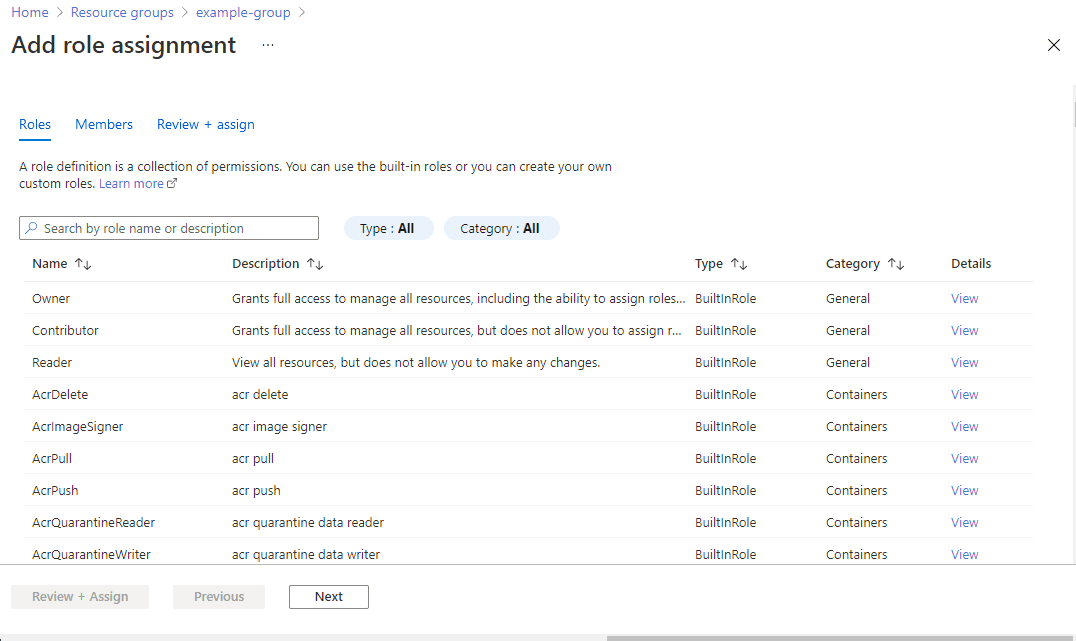
Task: Switch to the Roles tab
Action: [35, 124]
